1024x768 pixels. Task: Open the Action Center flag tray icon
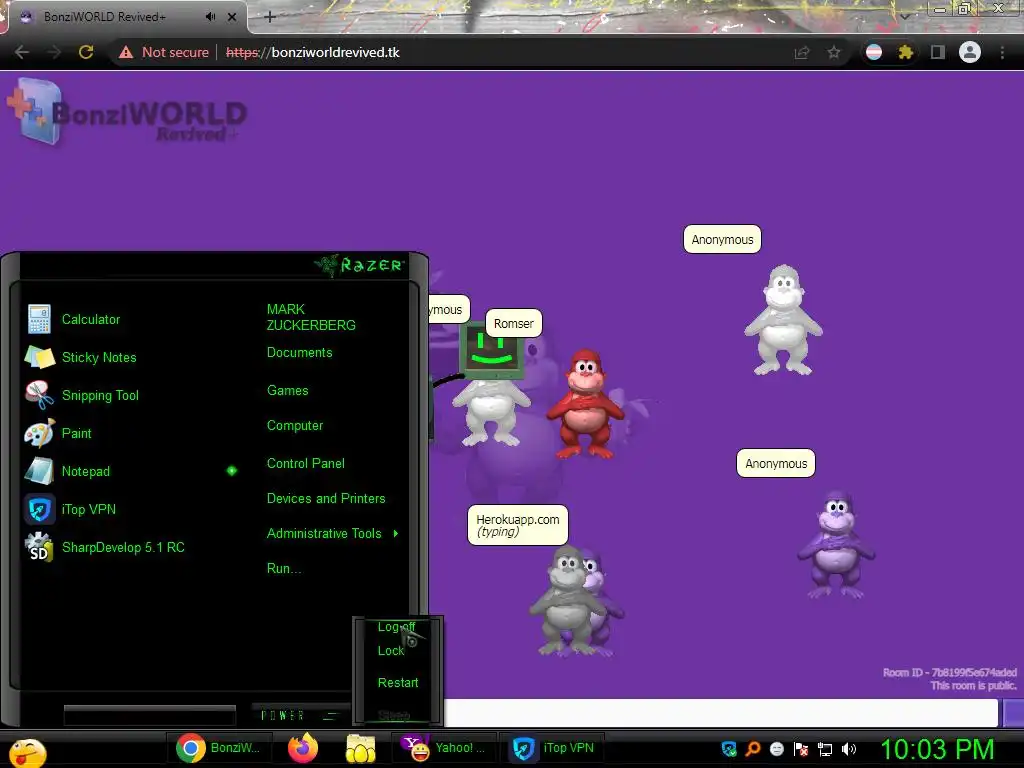click(801, 749)
